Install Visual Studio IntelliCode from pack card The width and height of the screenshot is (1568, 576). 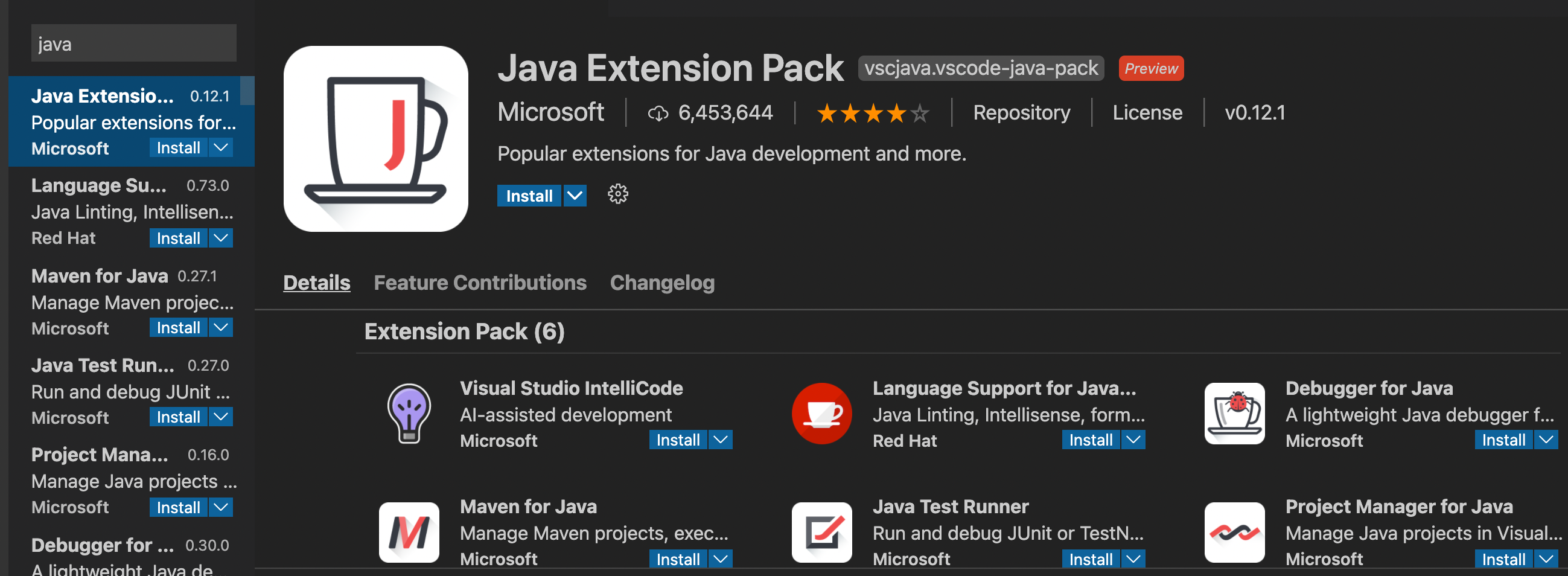[678, 440]
